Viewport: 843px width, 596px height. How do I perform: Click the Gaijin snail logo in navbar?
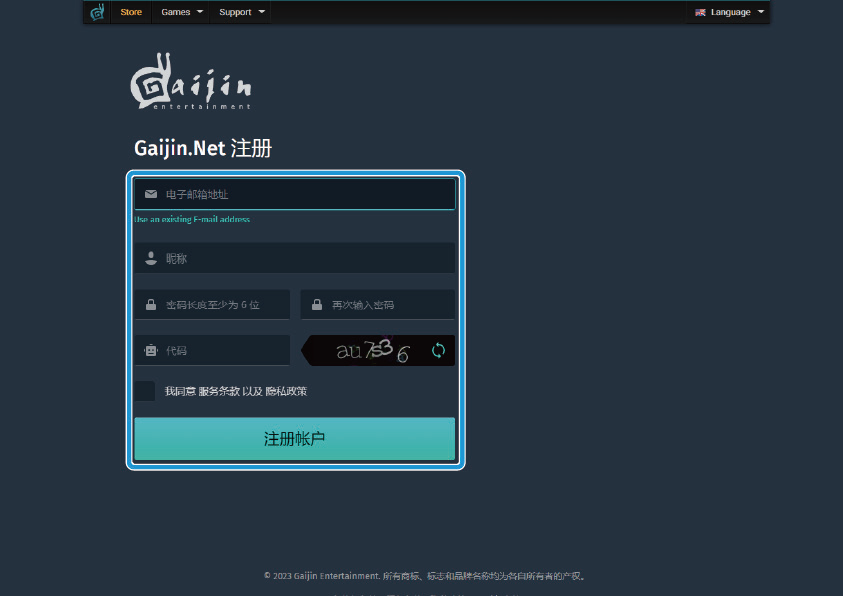point(97,12)
